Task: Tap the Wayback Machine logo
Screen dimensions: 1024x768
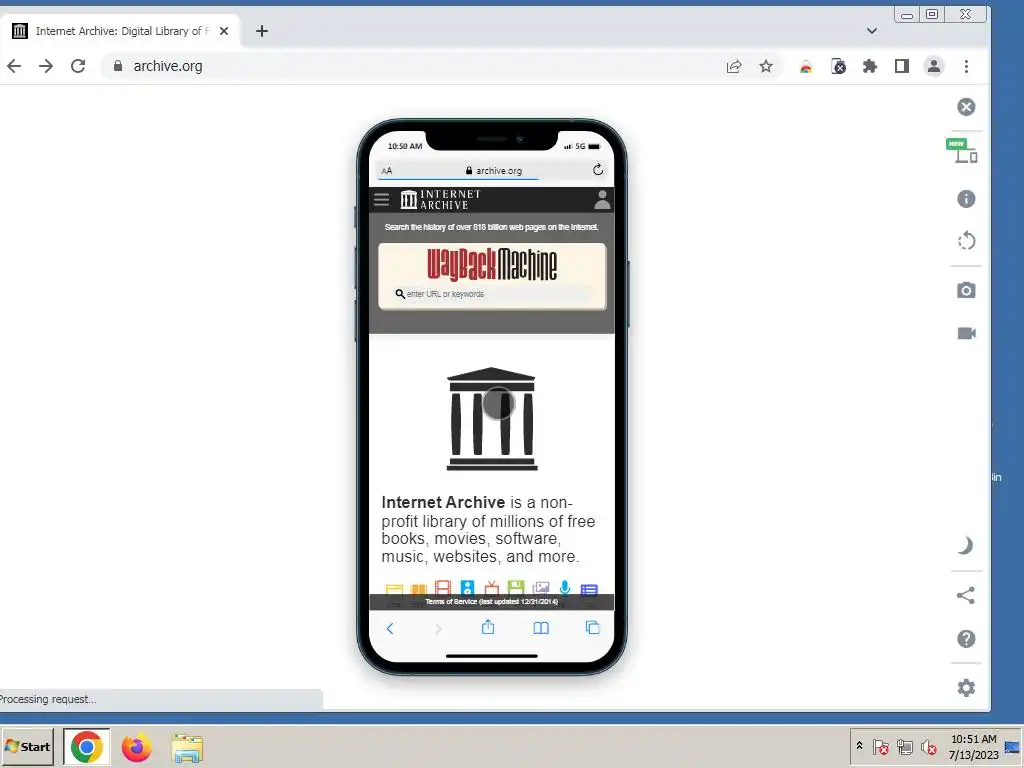Action: click(x=492, y=264)
